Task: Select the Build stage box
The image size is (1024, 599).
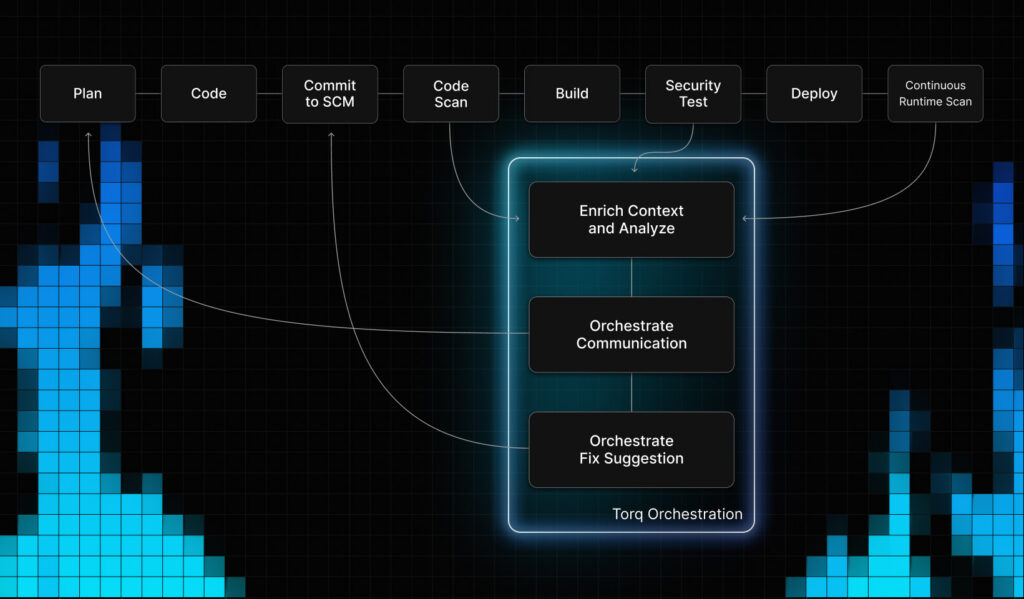Action: 572,93
